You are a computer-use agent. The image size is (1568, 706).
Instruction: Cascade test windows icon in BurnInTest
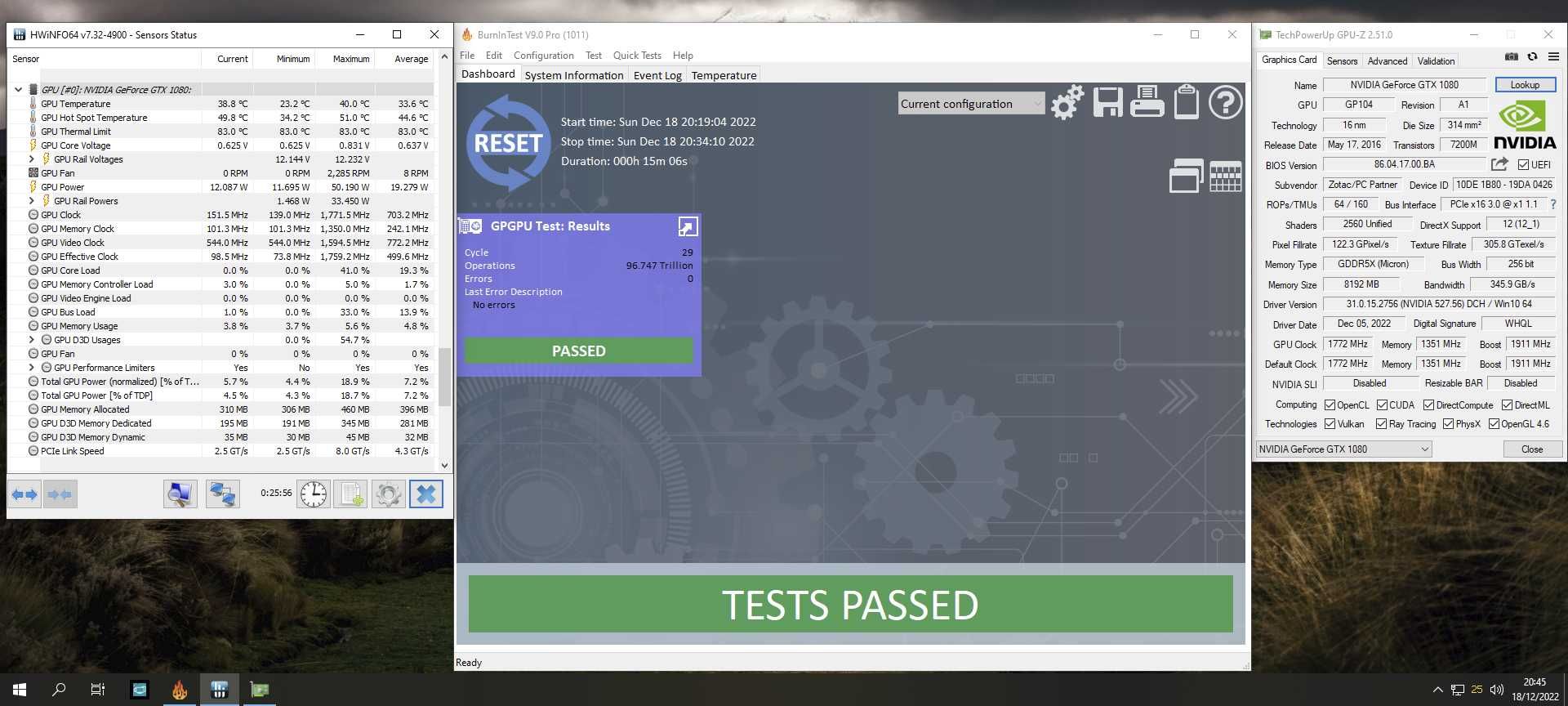pyautogui.click(x=1186, y=176)
